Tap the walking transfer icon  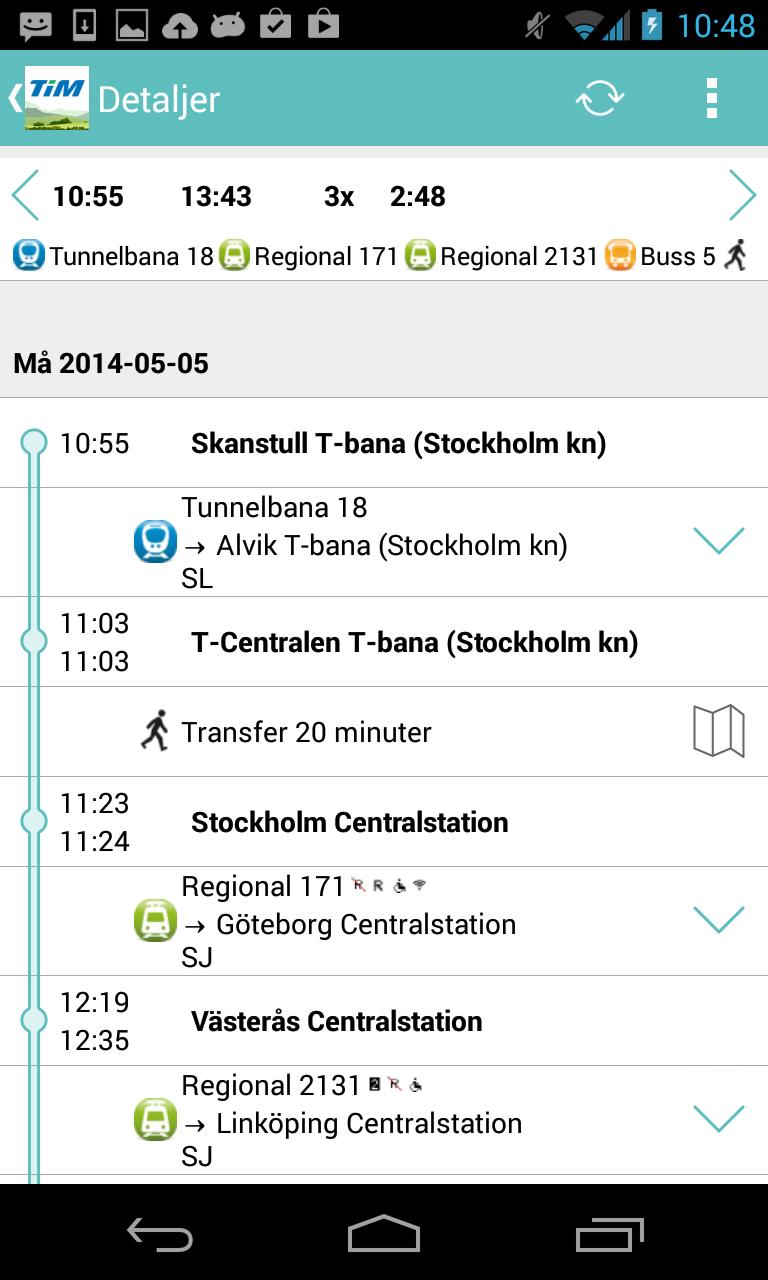(x=155, y=731)
